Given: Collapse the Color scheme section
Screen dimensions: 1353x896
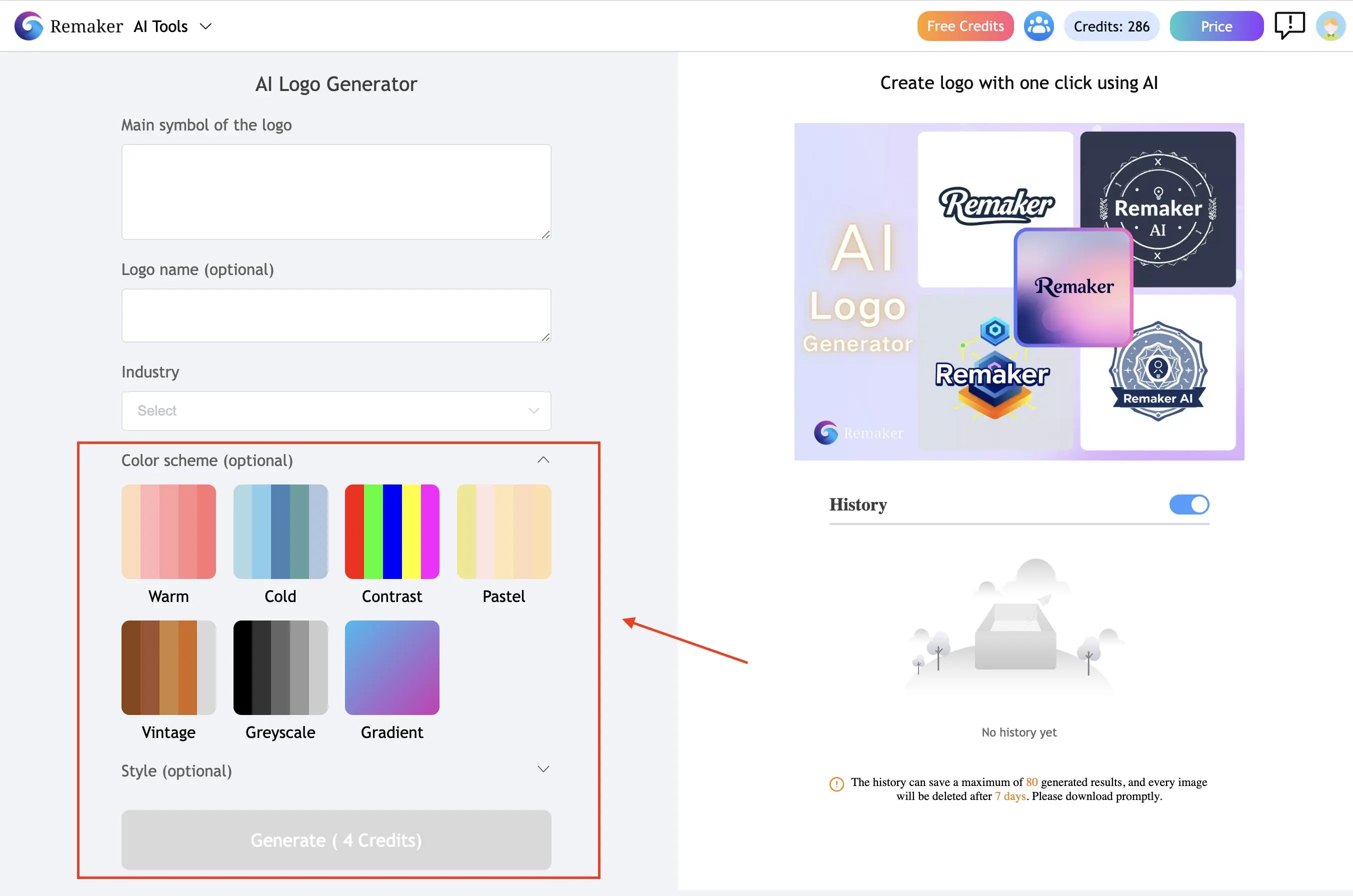Looking at the screenshot, I should (543, 460).
